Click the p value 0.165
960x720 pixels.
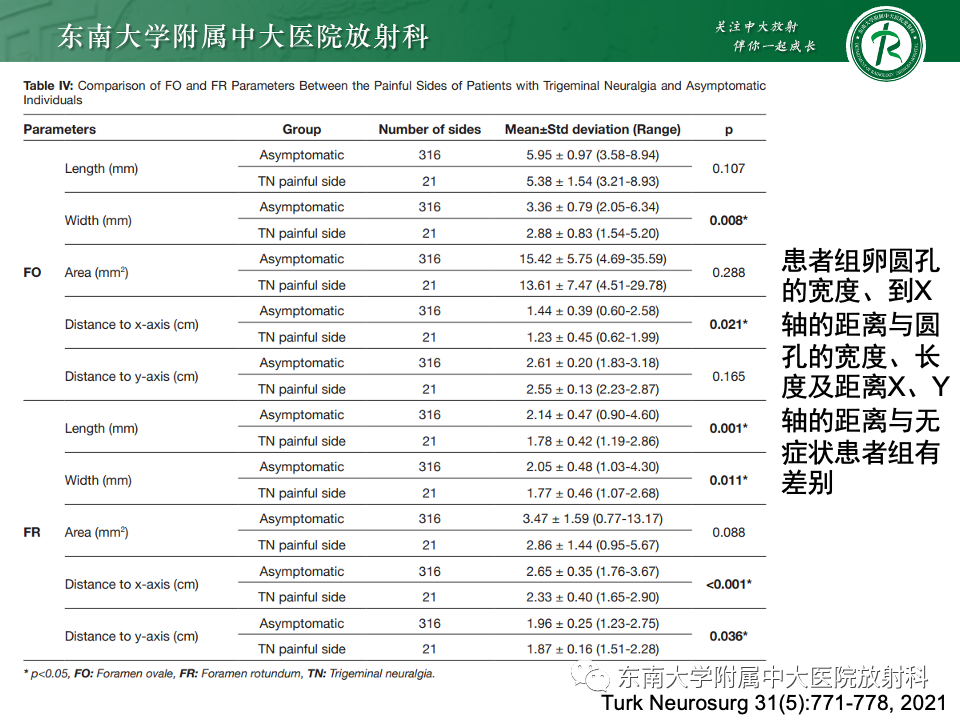(729, 377)
